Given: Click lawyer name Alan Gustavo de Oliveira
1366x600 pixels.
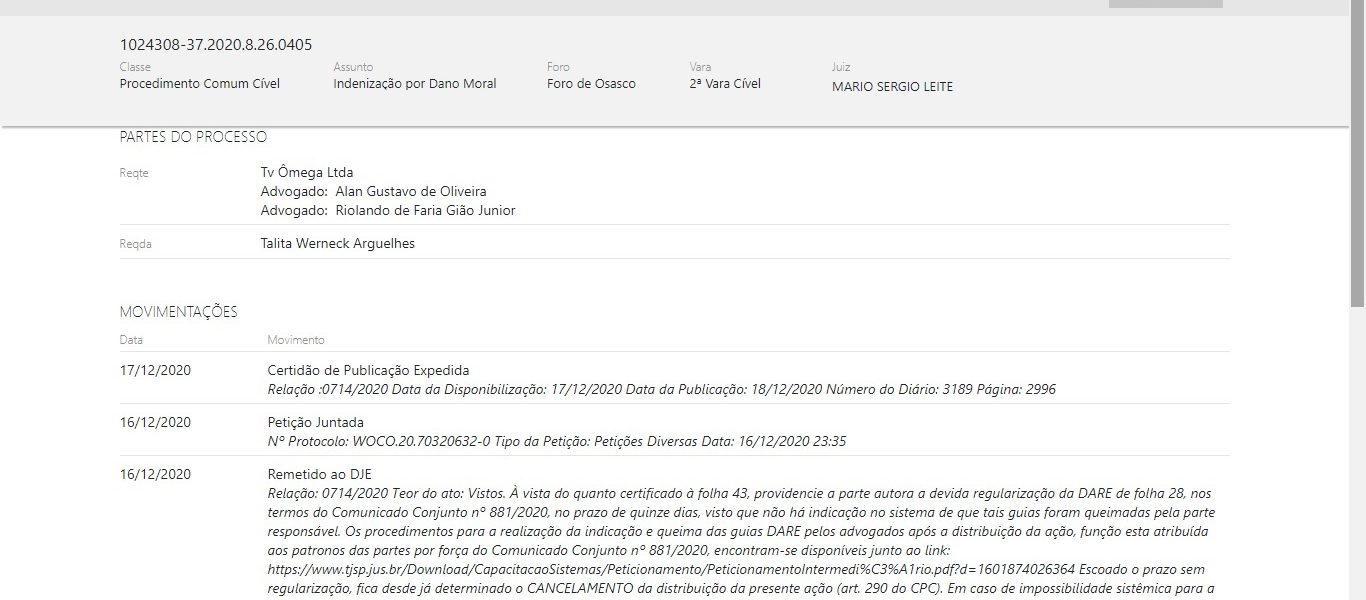Looking at the screenshot, I should [x=411, y=191].
